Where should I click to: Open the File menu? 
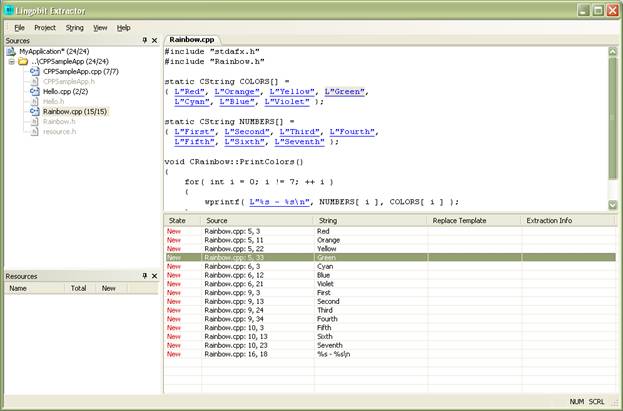pyautogui.click(x=19, y=28)
